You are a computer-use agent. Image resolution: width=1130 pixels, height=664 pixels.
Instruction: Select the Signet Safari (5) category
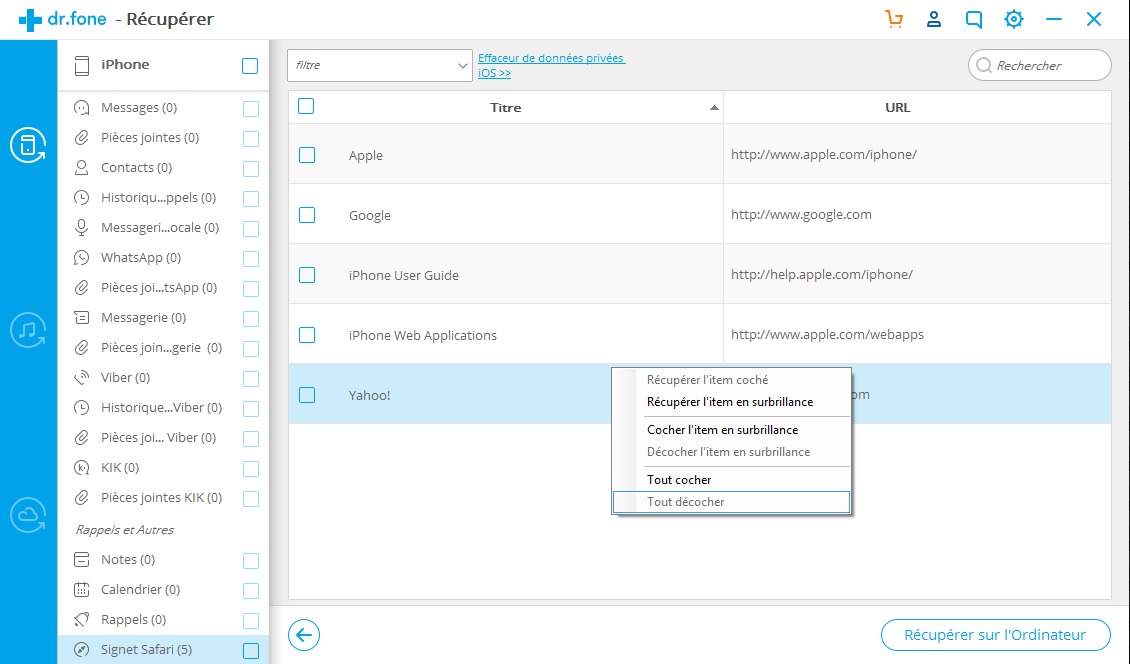(163, 650)
